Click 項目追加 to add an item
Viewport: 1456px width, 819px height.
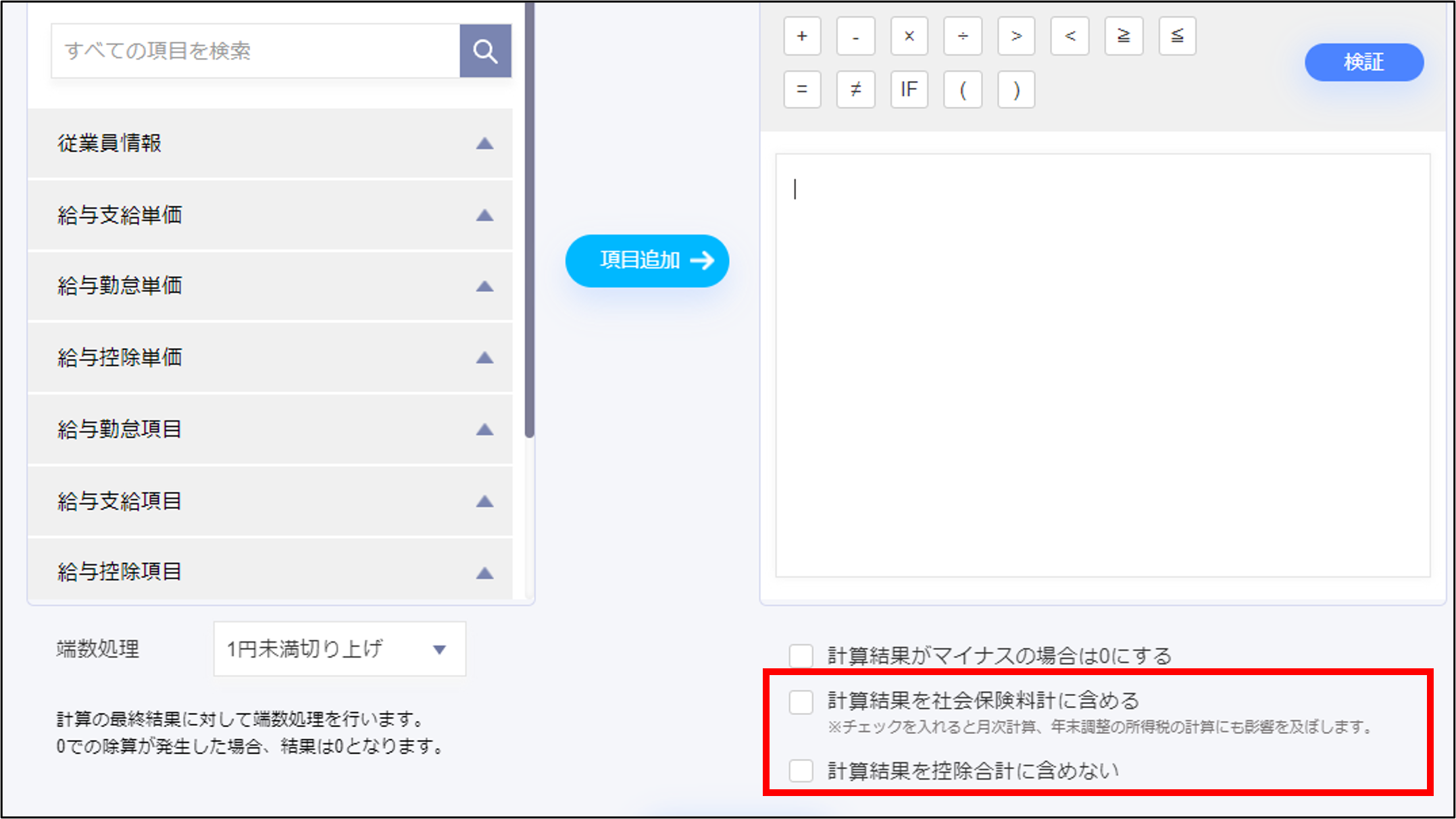[x=647, y=261]
